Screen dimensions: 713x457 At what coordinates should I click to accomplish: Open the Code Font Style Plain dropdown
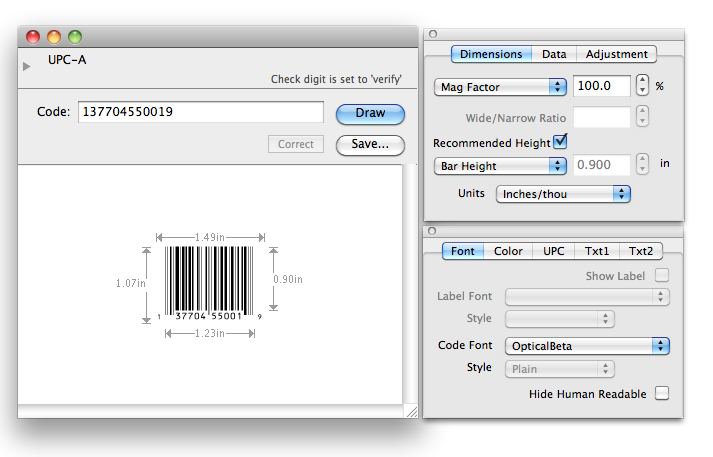click(x=560, y=369)
